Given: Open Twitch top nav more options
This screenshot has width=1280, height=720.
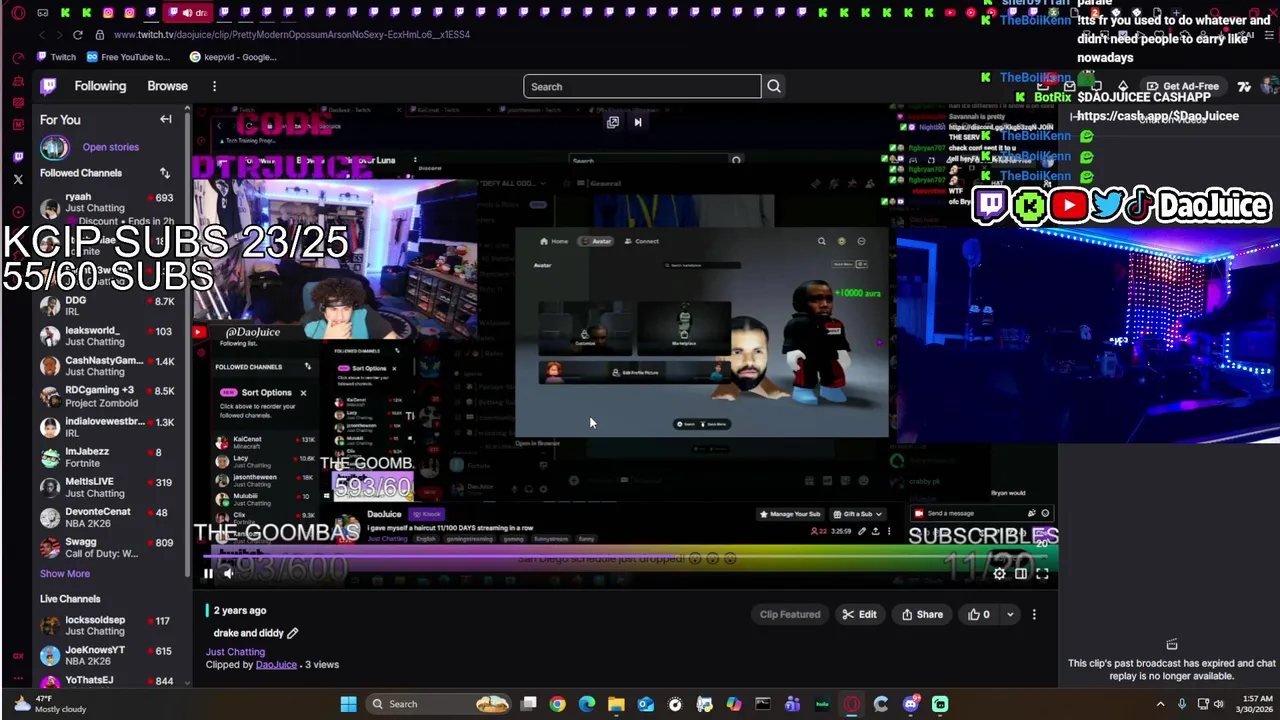Looking at the screenshot, I should [214, 86].
